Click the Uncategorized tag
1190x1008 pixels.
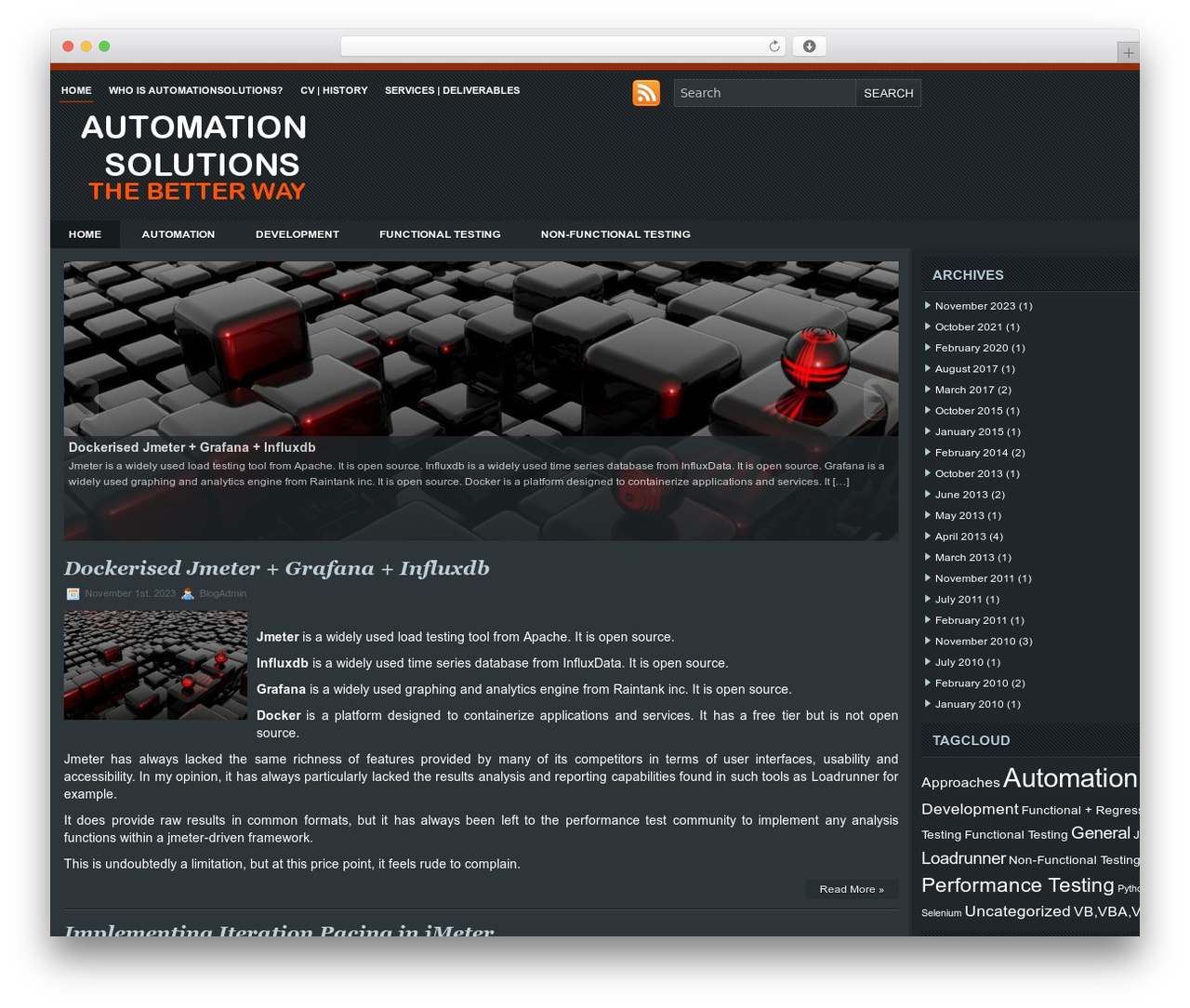click(1017, 911)
